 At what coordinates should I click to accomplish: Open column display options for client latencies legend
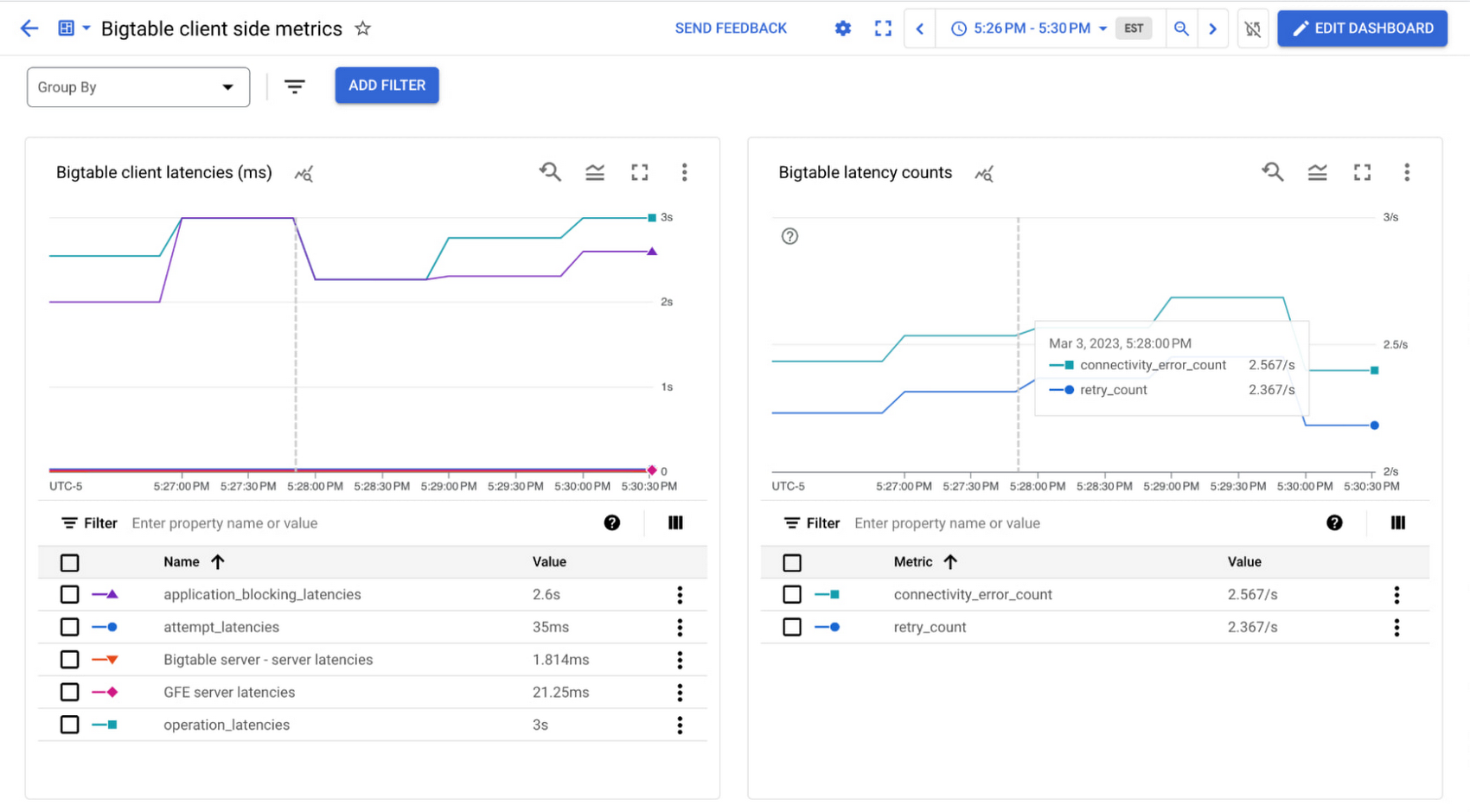[x=675, y=522]
